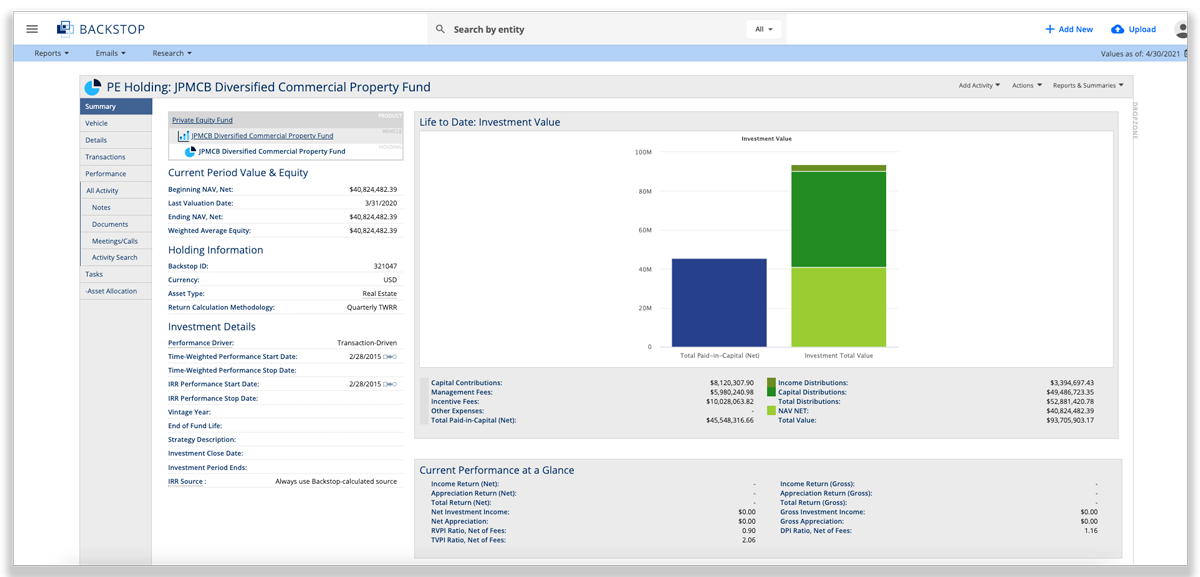Screen dimensions: 1200x577
Task: Open the search scope All dropdown
Action: coord(764,29)
